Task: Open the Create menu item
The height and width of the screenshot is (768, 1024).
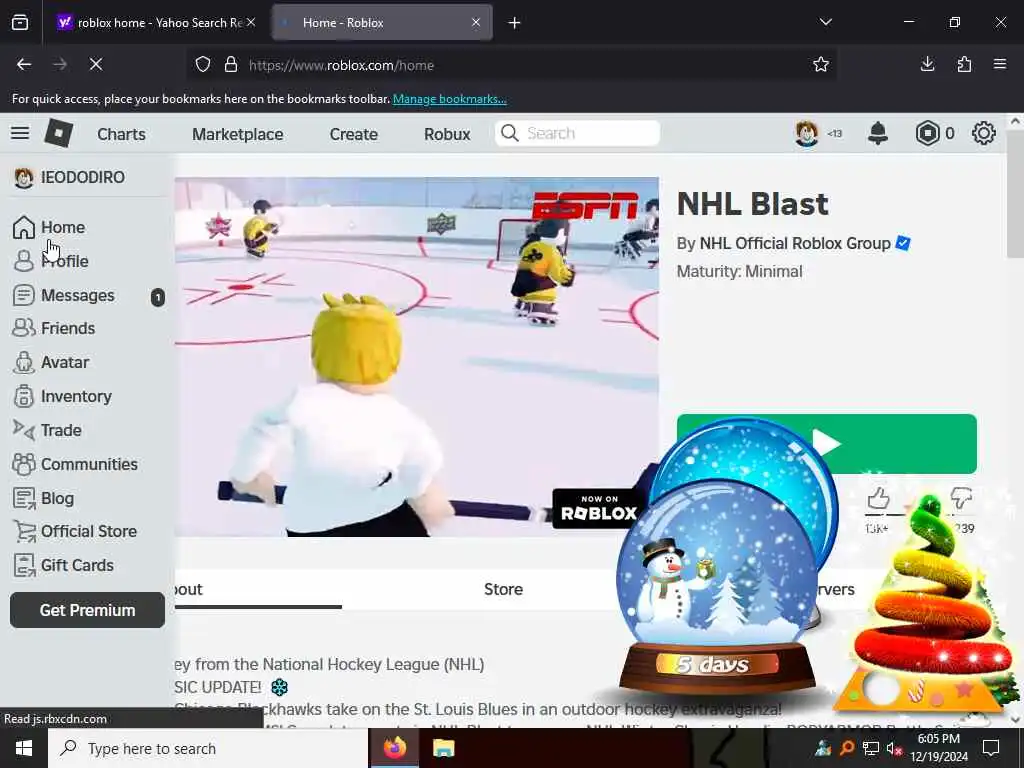Action: pos(354,134)
